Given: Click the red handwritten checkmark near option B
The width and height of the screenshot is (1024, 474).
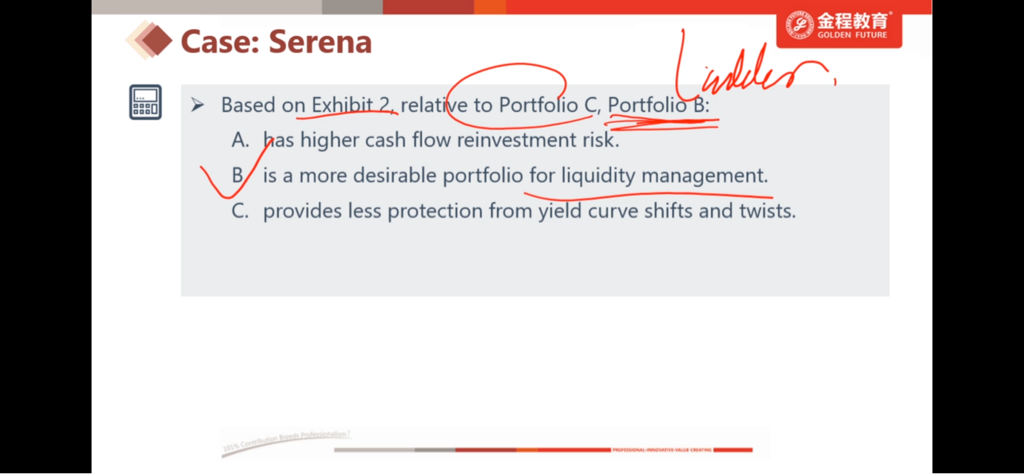Looking at the screenshot, I should tap(222, 174).
